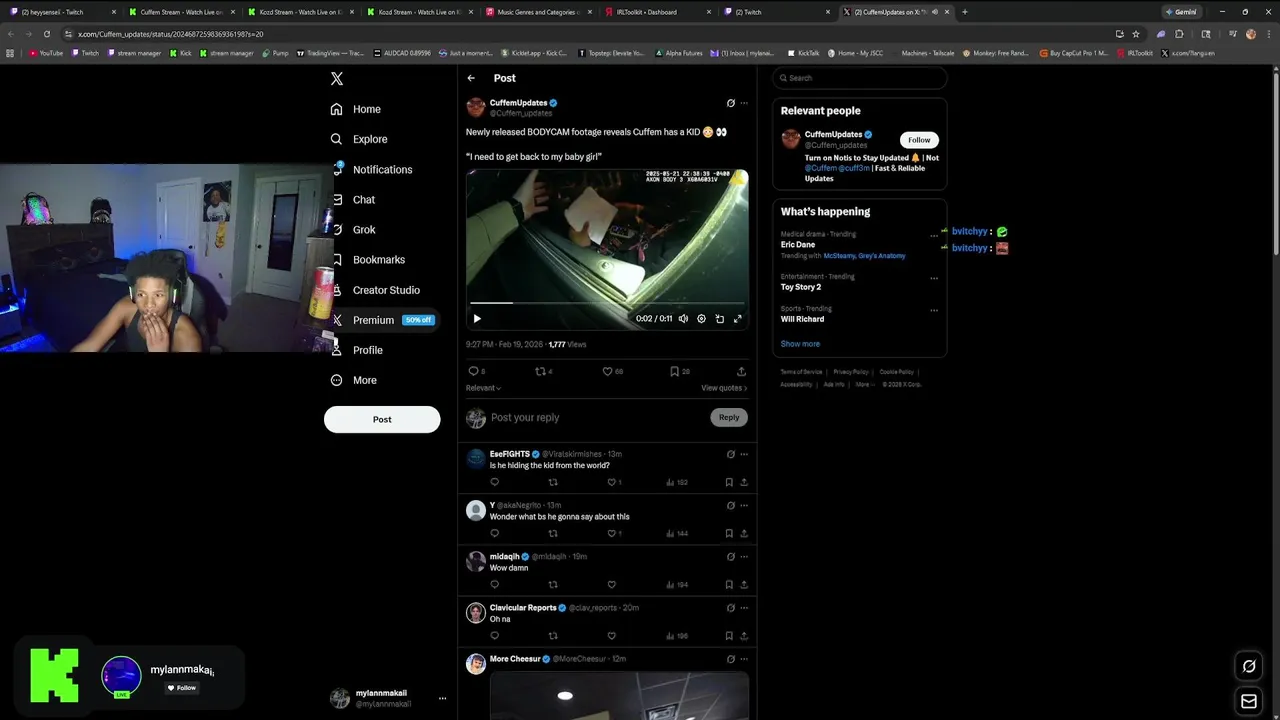Image resolution: width=1280 pixels, height=720 pixels.
Task: Open a new browser tab
Action: click(x=964, y=12)
